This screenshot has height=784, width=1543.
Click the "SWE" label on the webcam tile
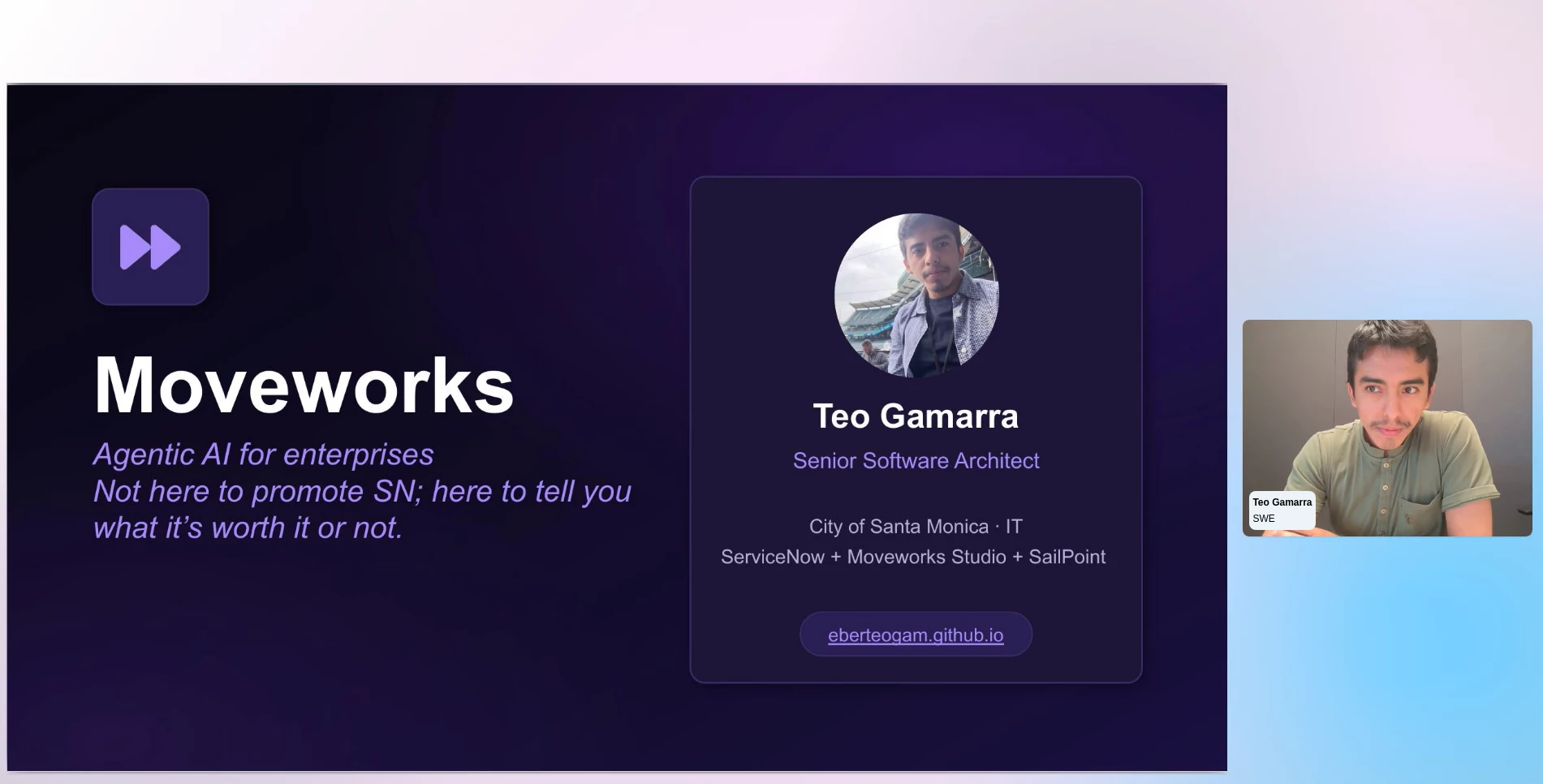click(x=1264, y=519)
